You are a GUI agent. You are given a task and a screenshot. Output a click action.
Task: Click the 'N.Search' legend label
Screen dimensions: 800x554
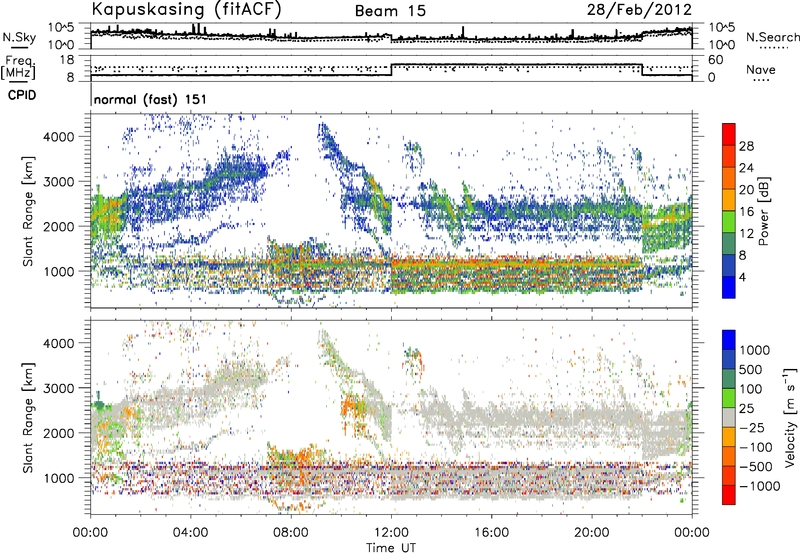[x=772, y=37]
